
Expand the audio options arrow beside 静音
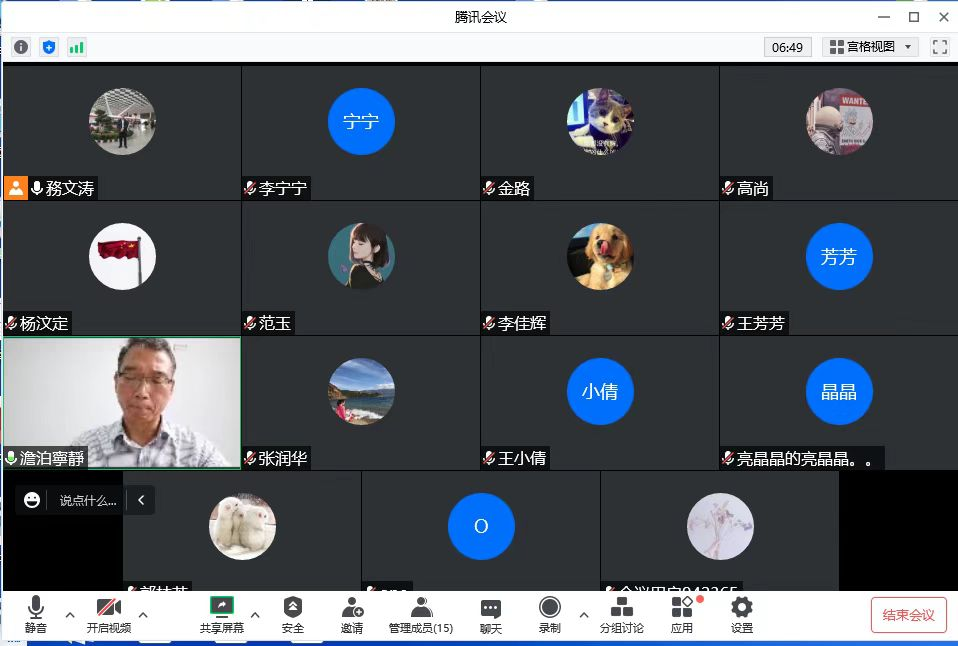(69, 614)
